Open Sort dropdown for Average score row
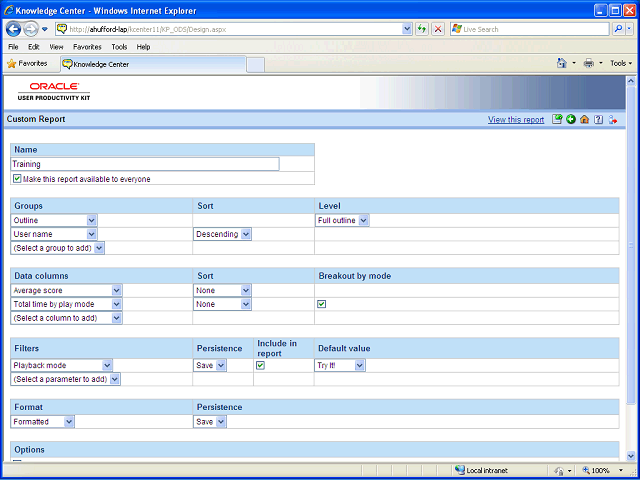 [x=222, y=291]
